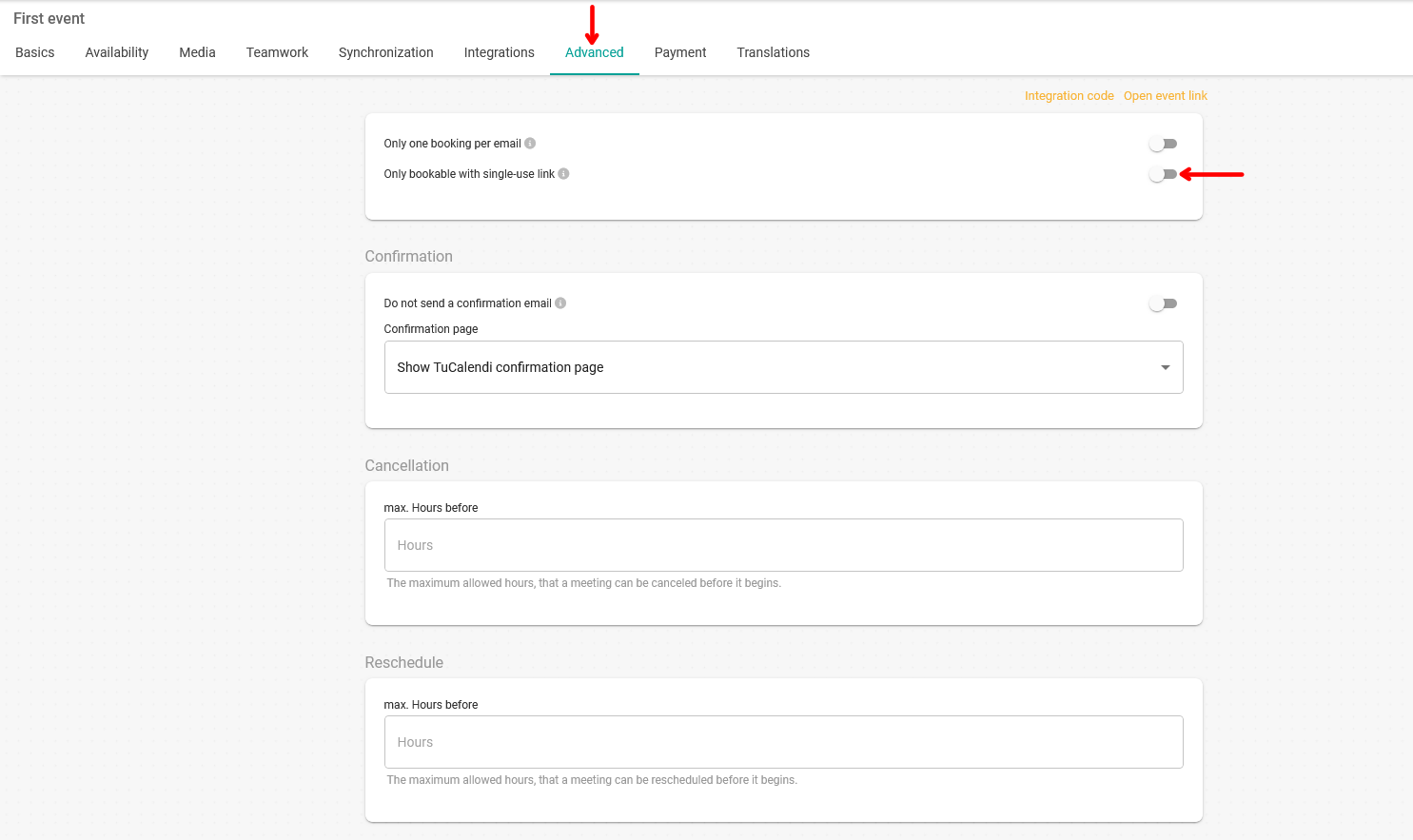Click info icon beside Only one booking per email

tap(530, 144)
